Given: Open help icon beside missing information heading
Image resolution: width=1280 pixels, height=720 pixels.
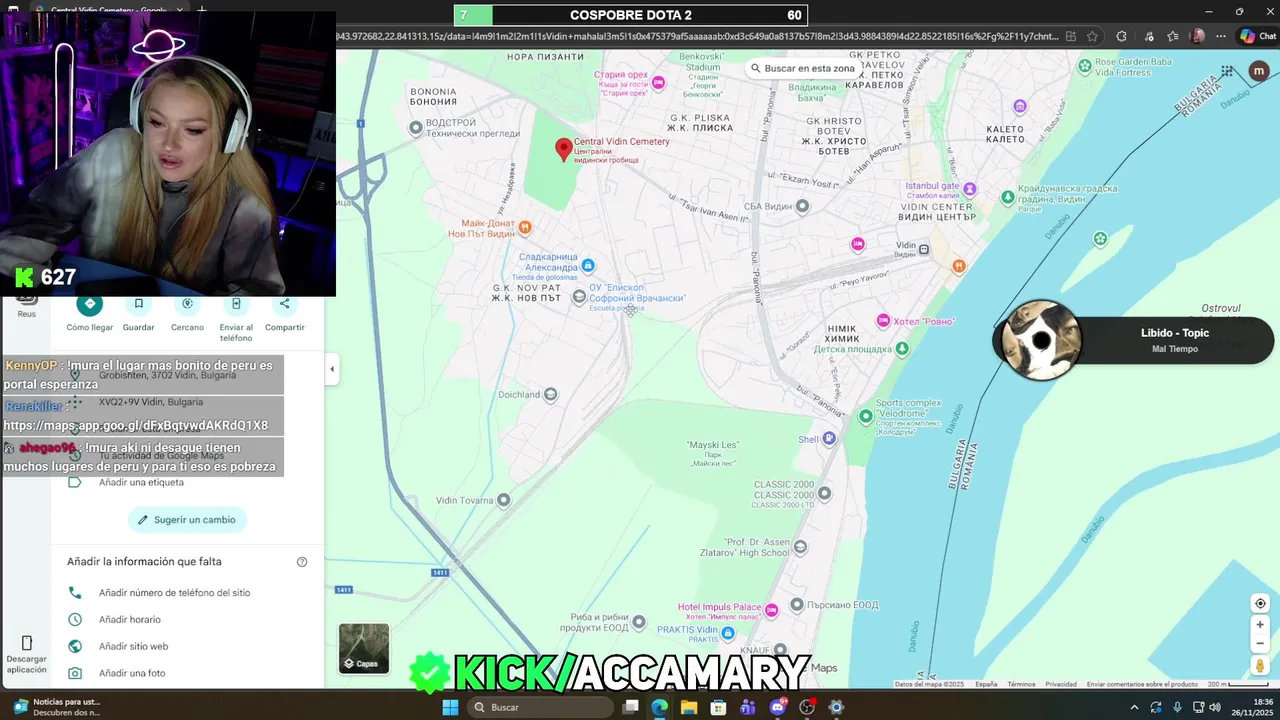Looking at the screenshot, I should coord(302,562).
